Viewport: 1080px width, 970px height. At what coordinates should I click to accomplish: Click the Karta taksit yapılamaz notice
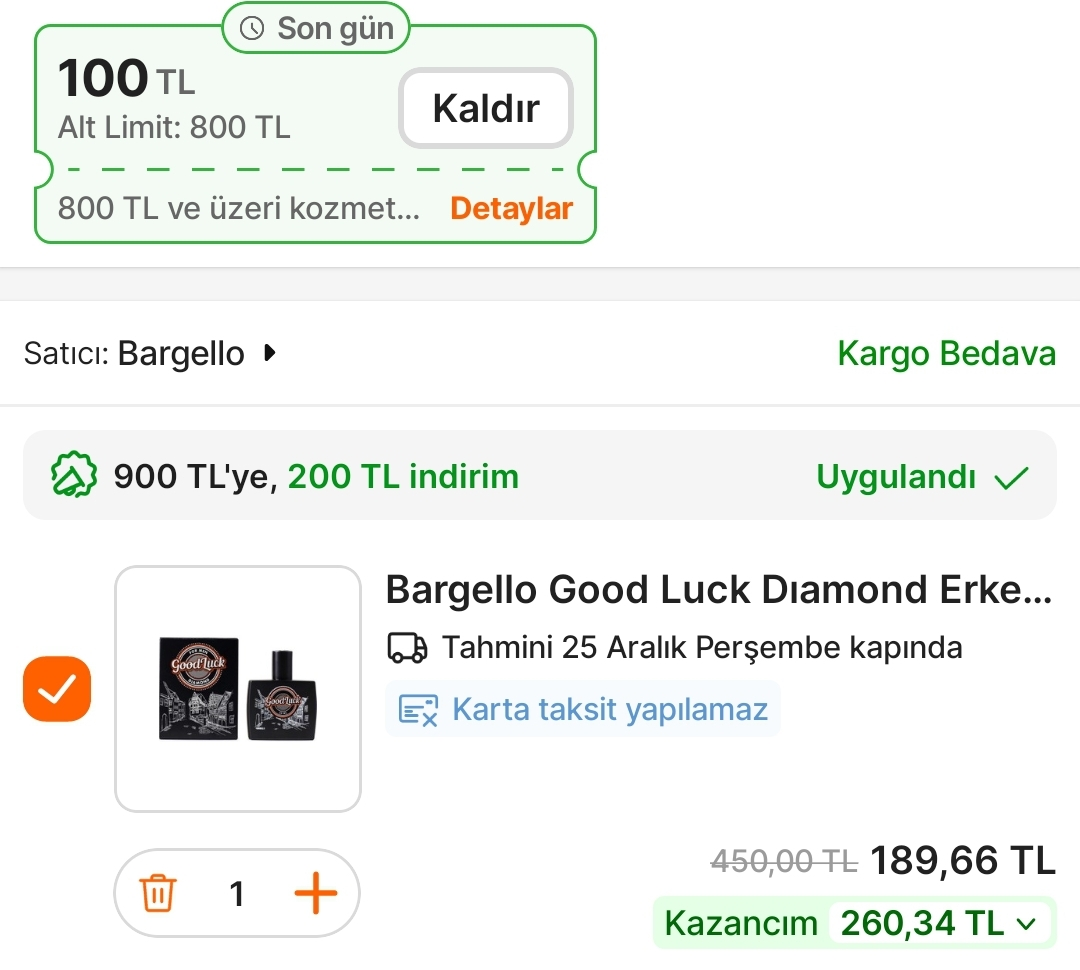(x=609, y=709)
